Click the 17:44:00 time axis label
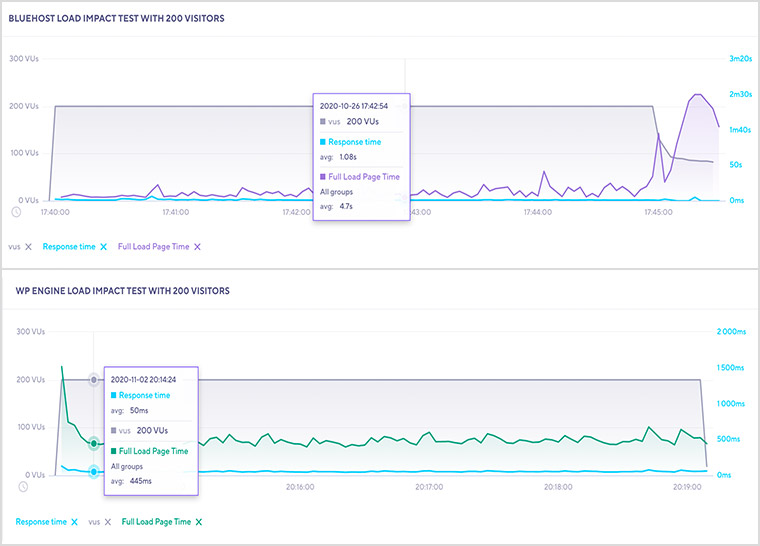Image resolution: width=760 pixels, height=546 pixels. coord(538,212)
